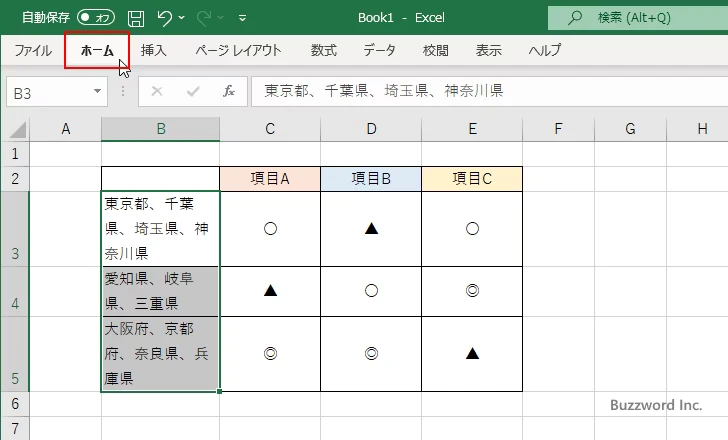The image size is (728, 440).
Task: Click the triangle in 項目C row 5
Action: 472,353
